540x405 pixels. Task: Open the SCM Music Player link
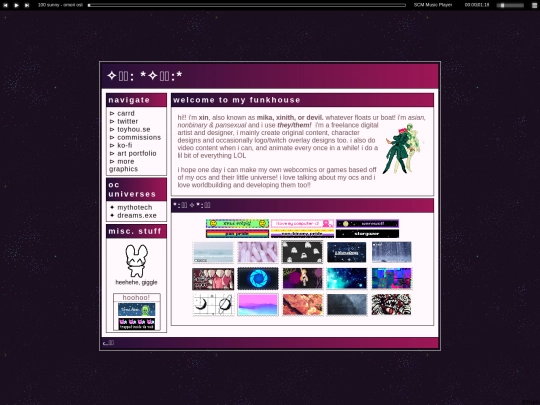coord(433,5)
